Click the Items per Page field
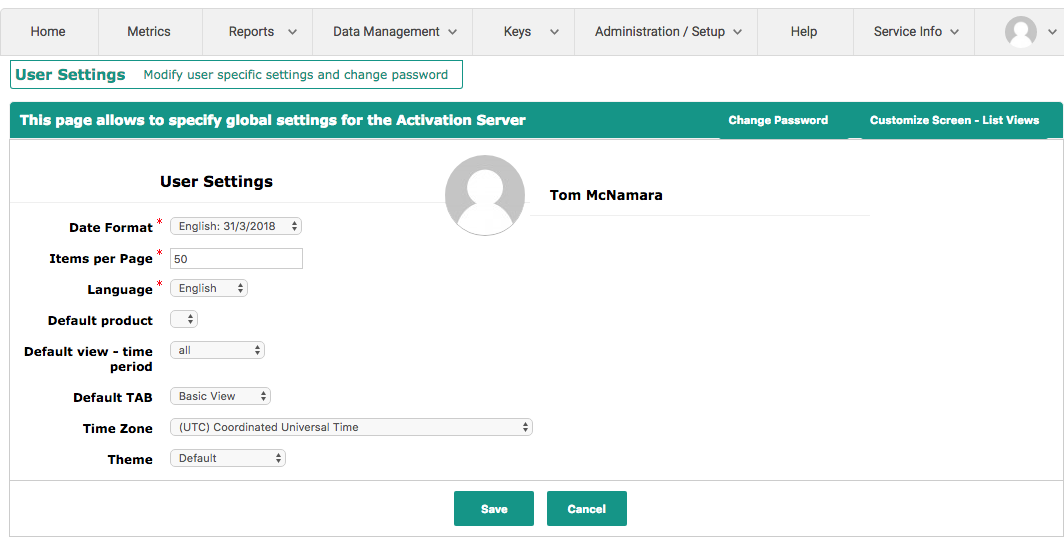Screen dimensions: 1064x538 [236, 259]
